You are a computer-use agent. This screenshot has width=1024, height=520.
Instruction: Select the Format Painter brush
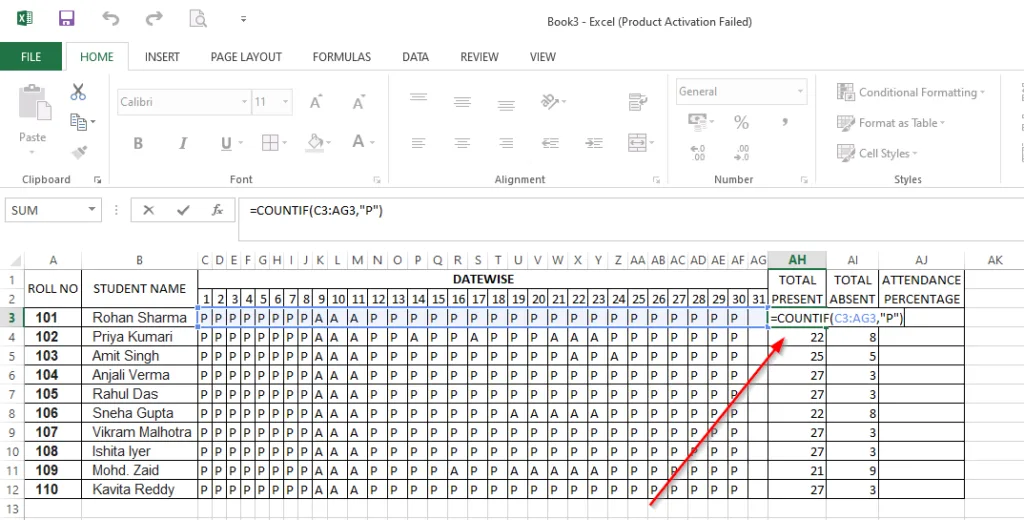(x=79, y=152)
